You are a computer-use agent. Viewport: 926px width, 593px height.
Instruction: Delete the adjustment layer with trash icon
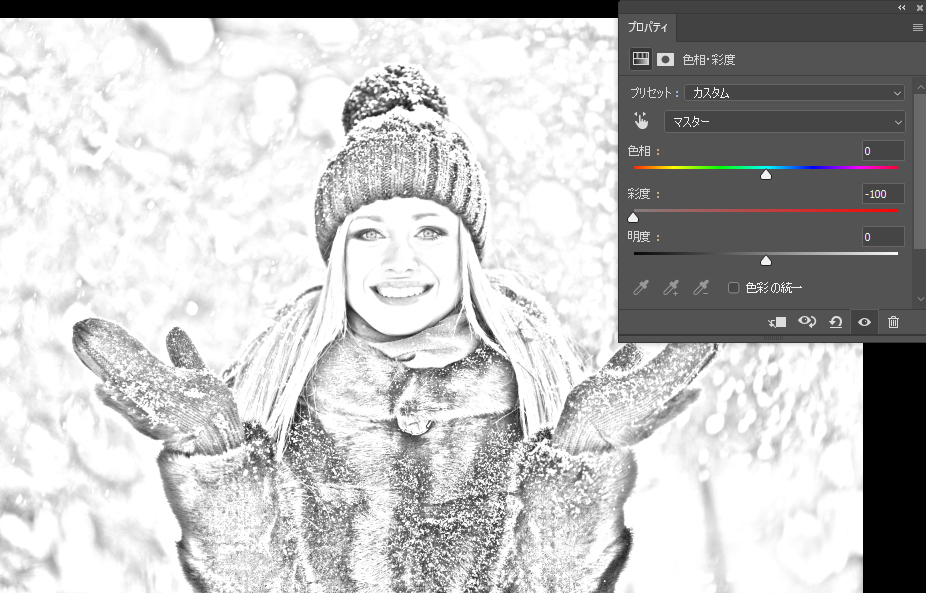(x=893, y=322)
